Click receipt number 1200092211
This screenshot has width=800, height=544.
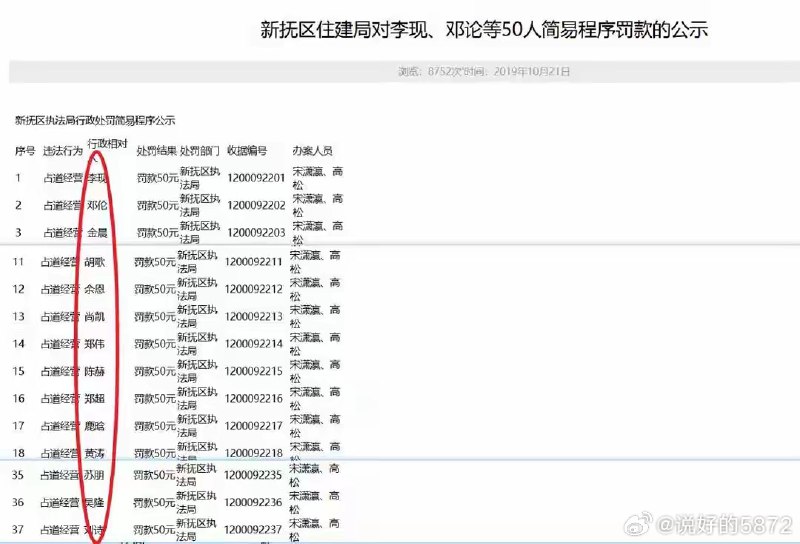[x=254, y=262]
